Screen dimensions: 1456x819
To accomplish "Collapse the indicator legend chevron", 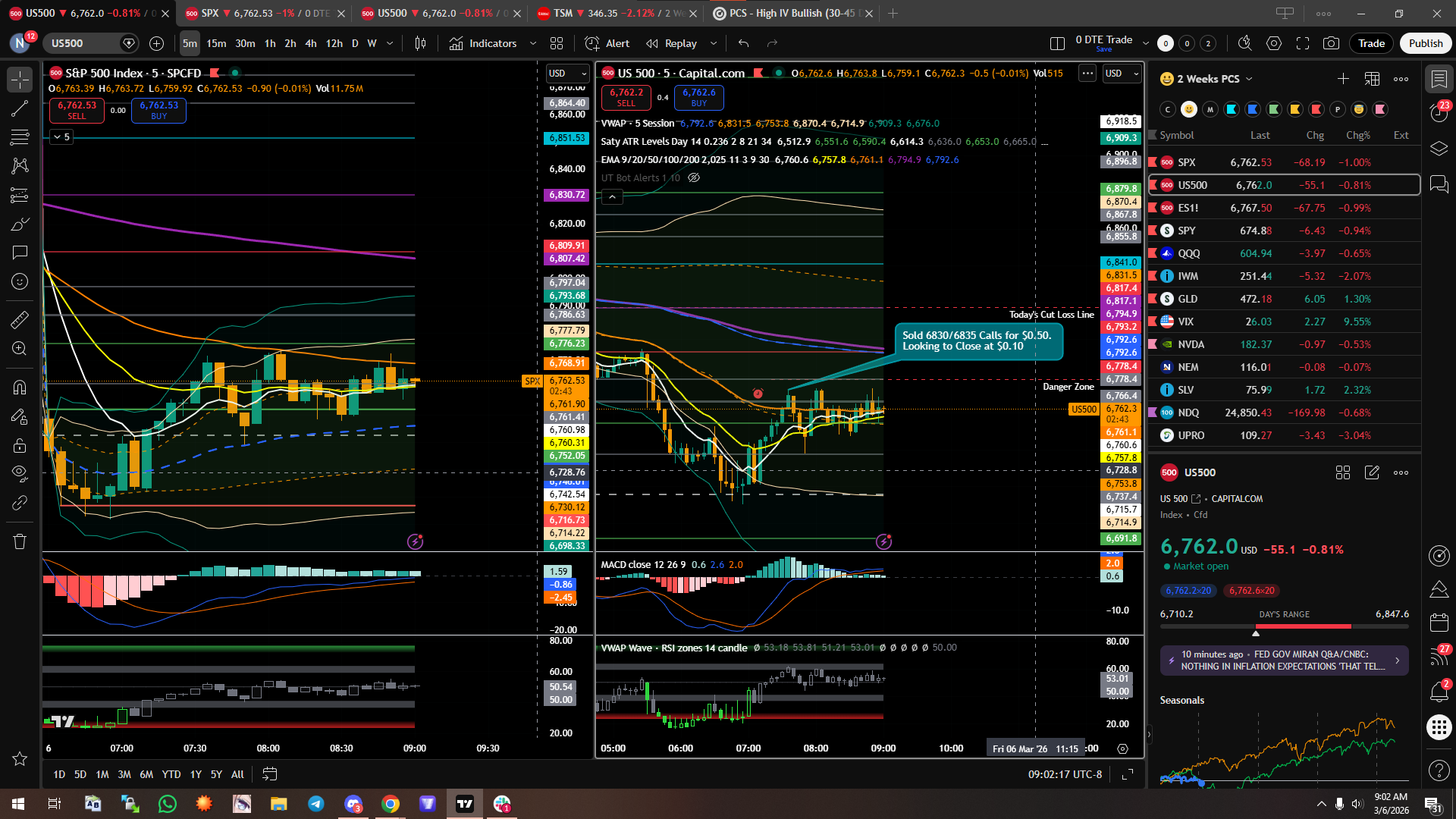I will pyautogui.click(x=612, y=197).
